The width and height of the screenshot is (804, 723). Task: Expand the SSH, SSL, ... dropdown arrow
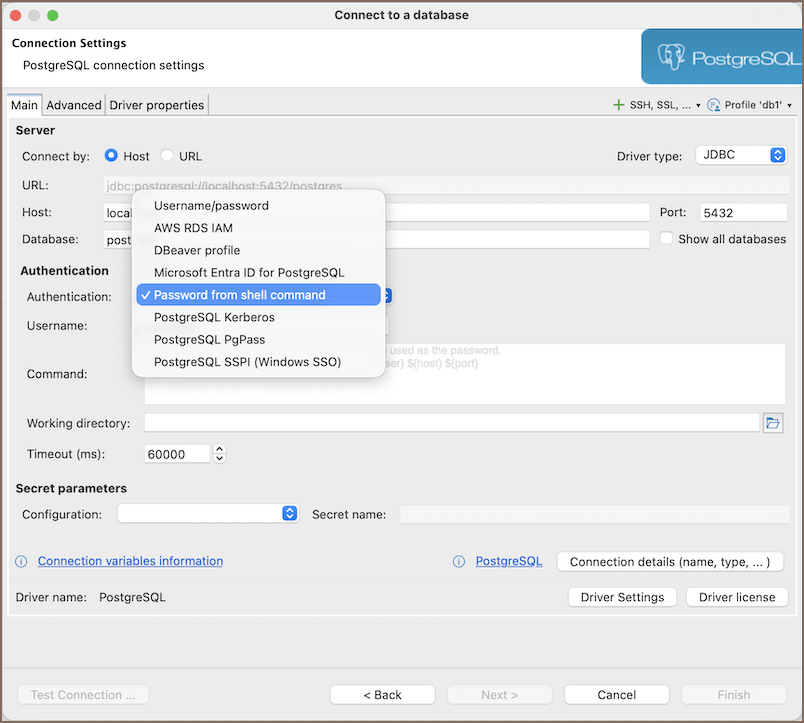(698, 106)
